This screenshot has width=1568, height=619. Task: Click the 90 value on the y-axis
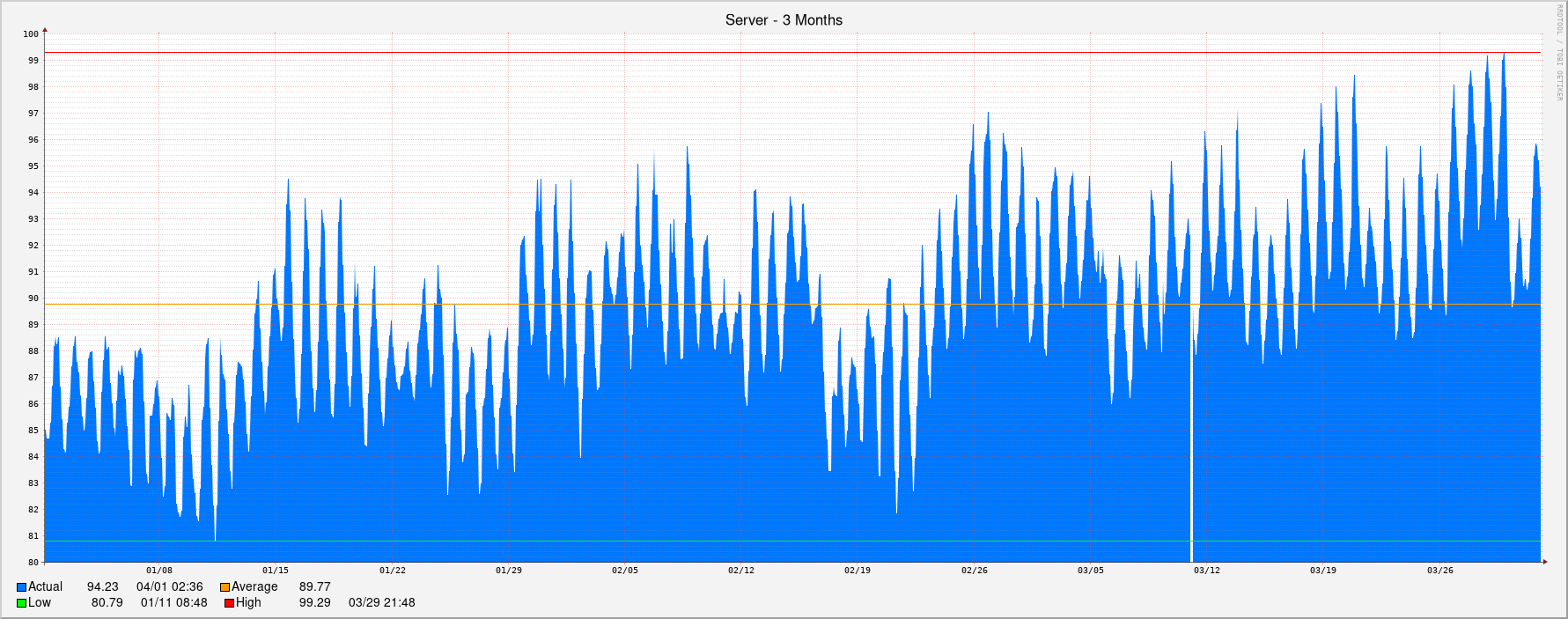pyautogui.click(x=33, y=298)
